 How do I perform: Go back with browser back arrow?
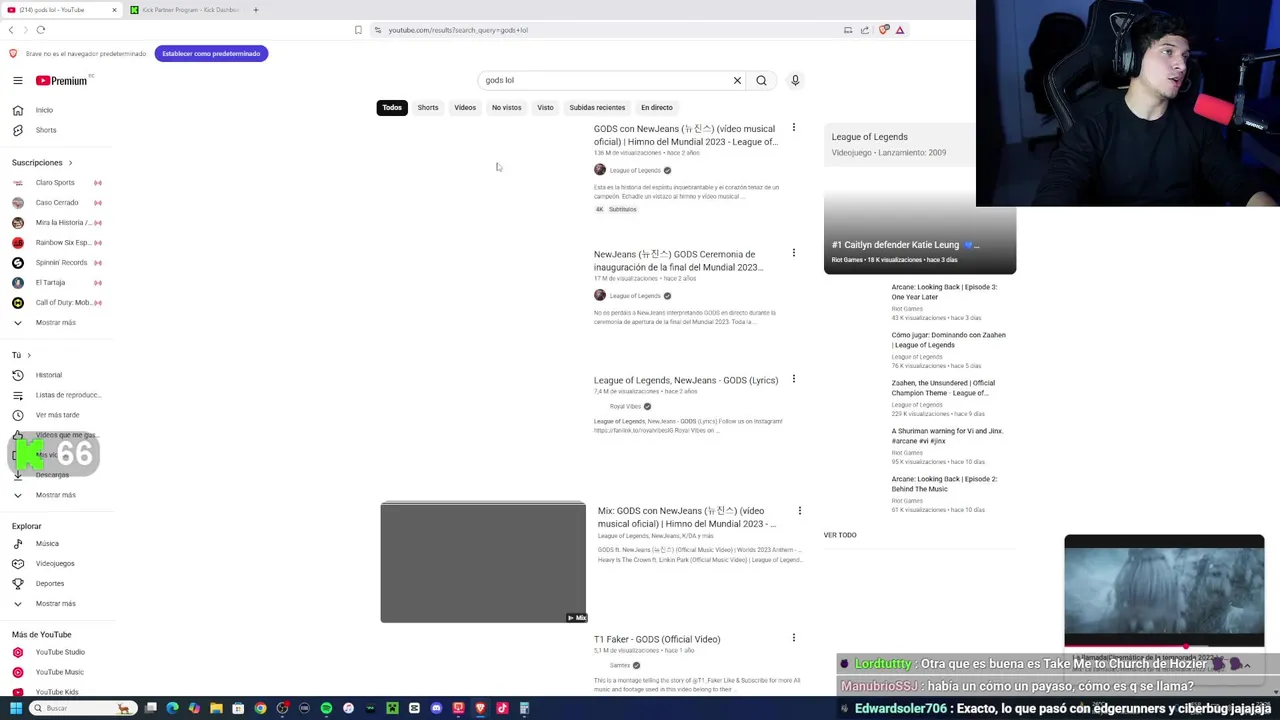tap(11, 30)
